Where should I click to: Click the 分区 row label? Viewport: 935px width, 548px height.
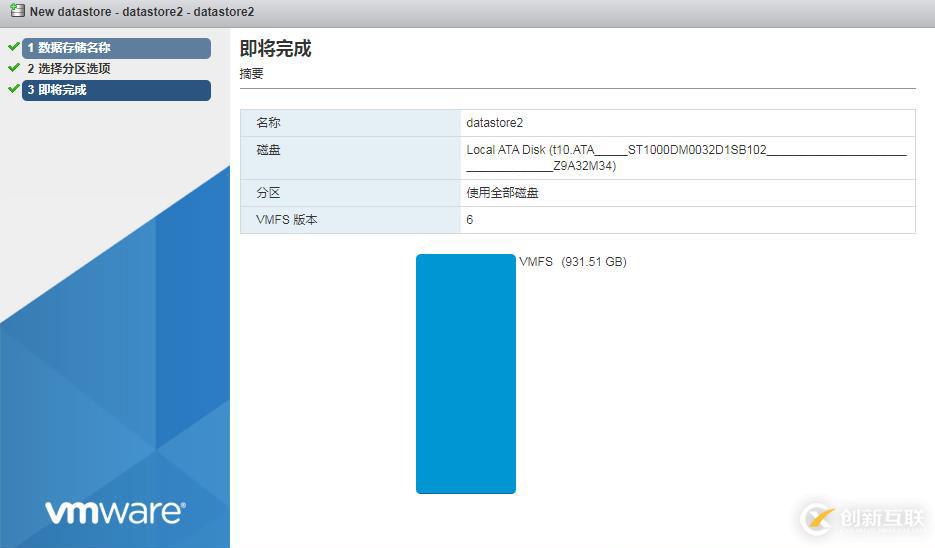(x=268, y=193)
